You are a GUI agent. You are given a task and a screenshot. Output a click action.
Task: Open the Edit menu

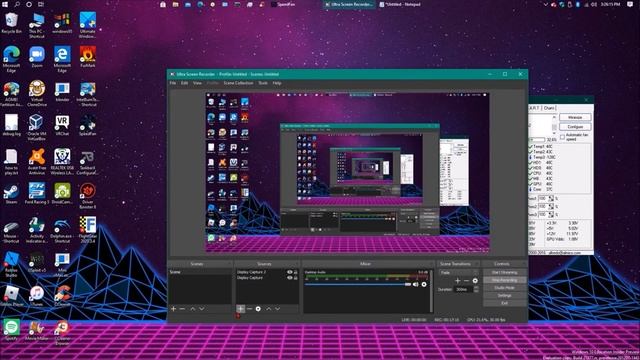pyautogui.click(x=184, y=83)
